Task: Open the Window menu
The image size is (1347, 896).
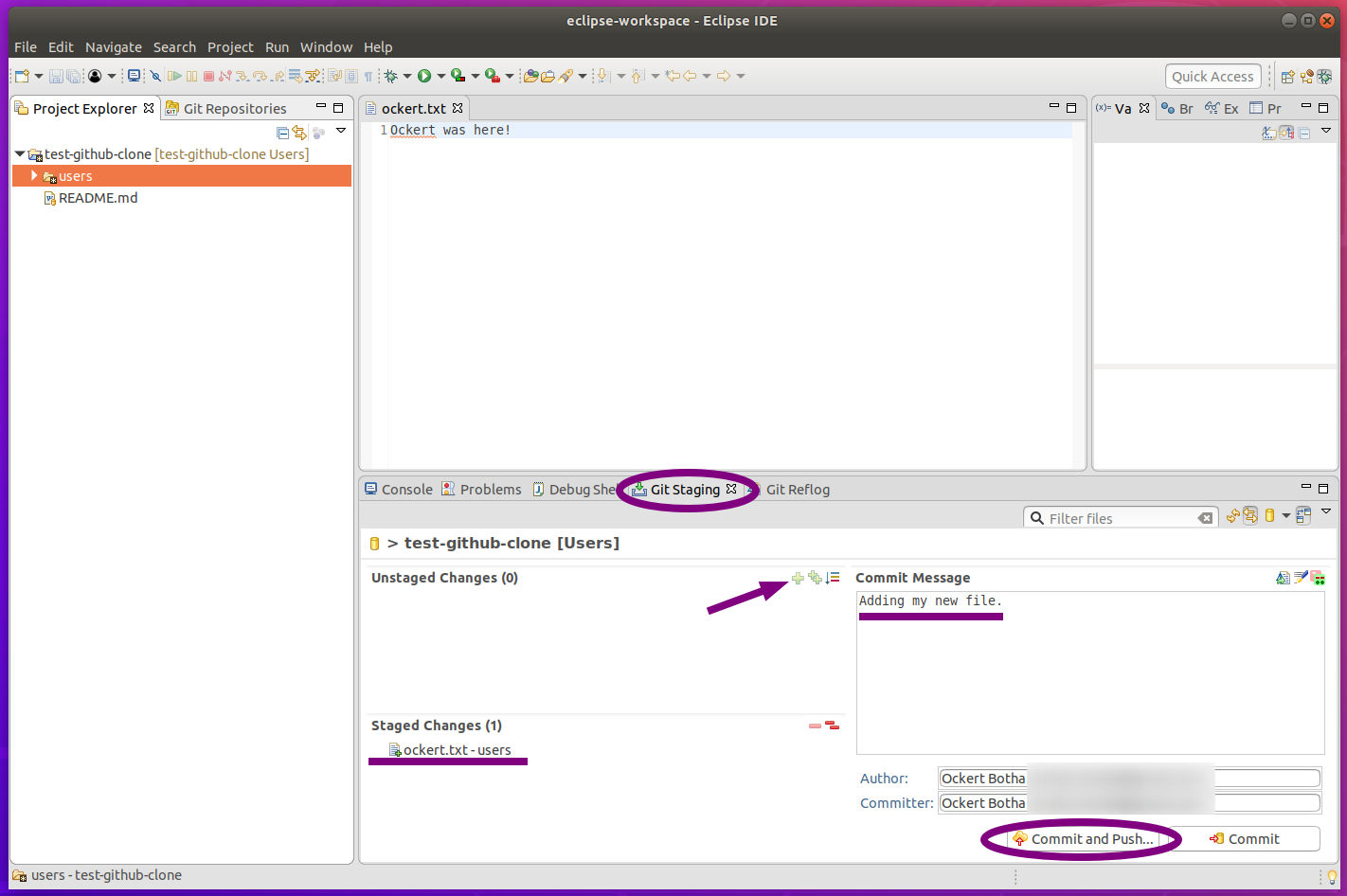Action: coord(326,47)
